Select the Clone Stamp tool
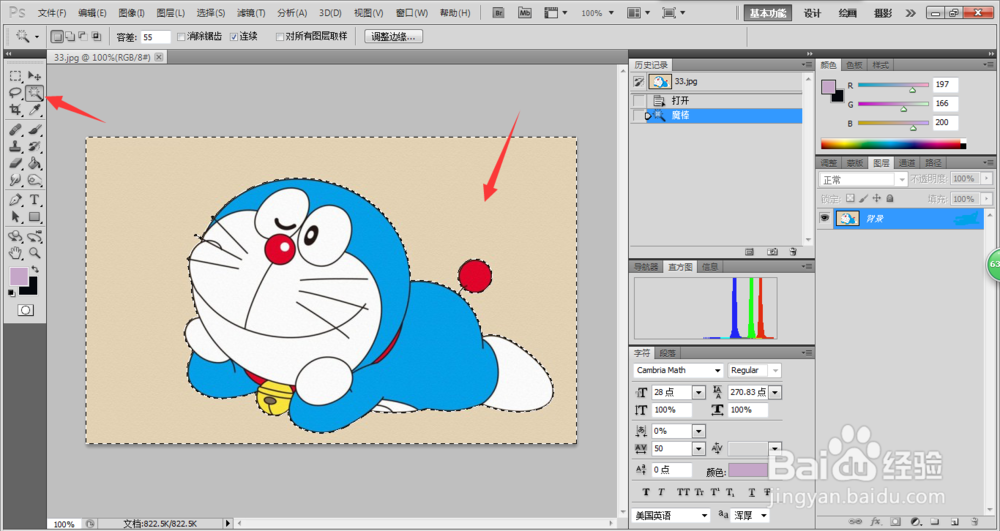This screenshot has height=531, width=1000. pos(16,147)
